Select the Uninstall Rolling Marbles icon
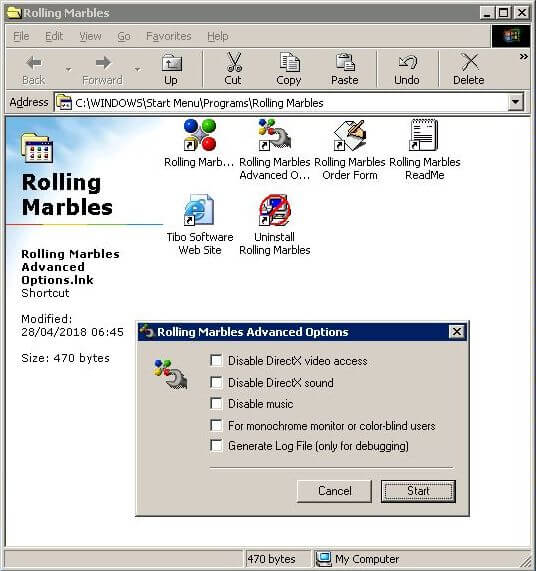Image resolution: width=536 pixels, height=571 pixels. [275, 210]
